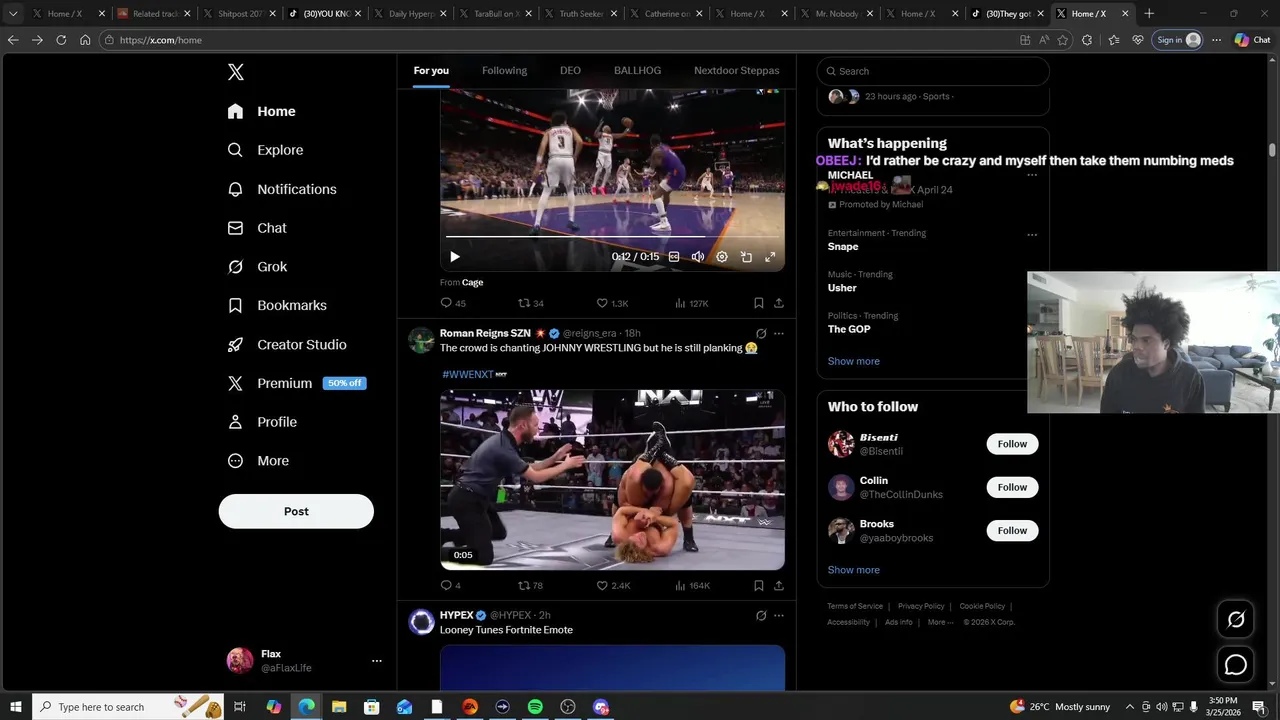Share the basketball video post
Screen dimensions: 1280x720
pyautogui.click(x=779, y=303)
